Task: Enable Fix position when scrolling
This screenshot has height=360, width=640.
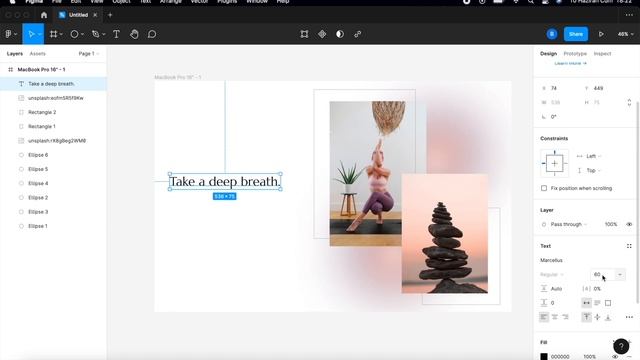Action: 544,189
